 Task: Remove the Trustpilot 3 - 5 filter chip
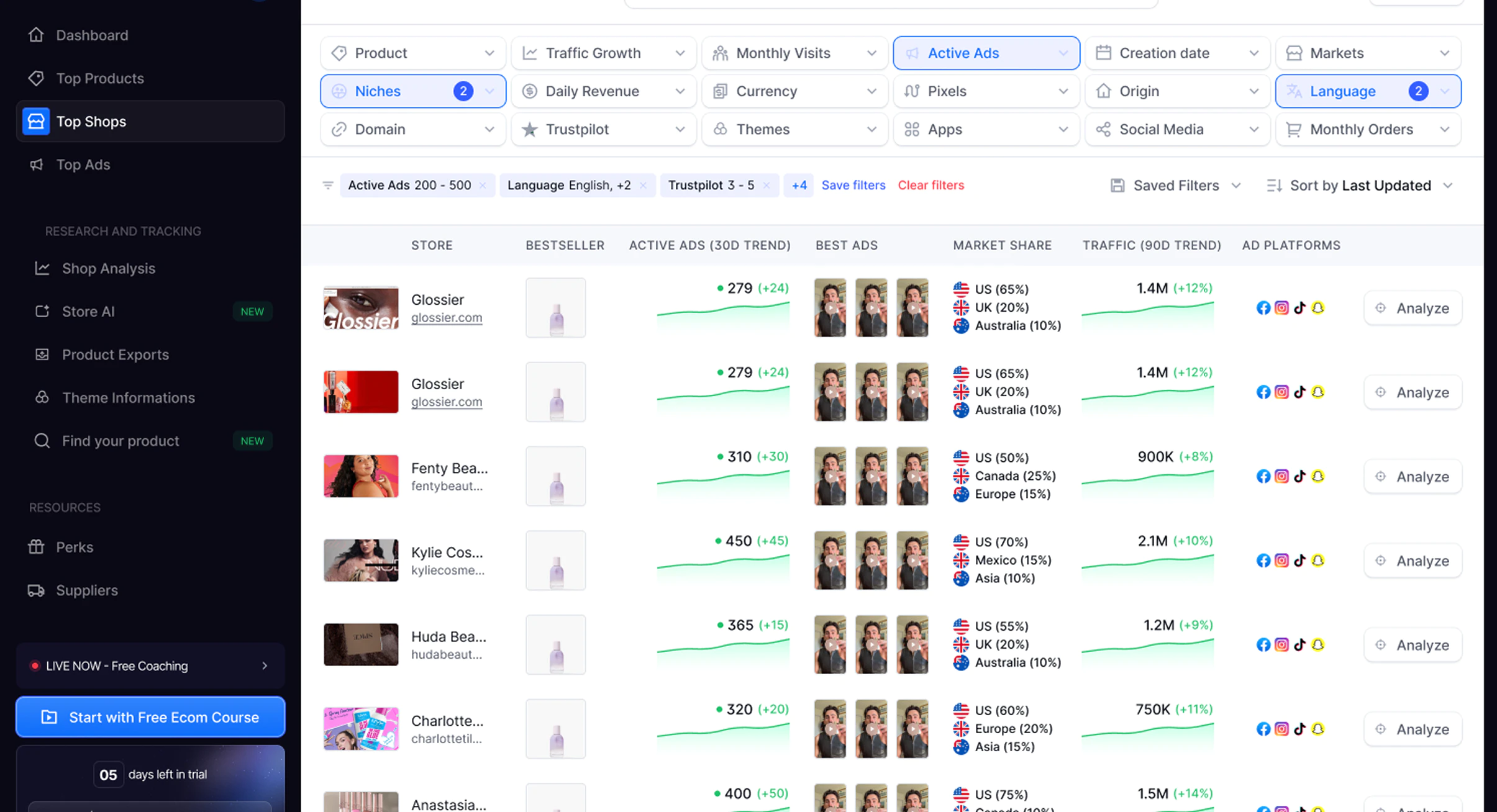coord(767,186)
